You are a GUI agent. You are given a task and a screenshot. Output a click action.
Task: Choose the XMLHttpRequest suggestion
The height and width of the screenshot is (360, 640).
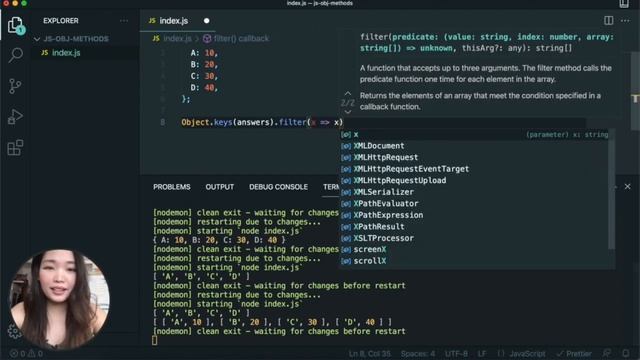point(474,157)
